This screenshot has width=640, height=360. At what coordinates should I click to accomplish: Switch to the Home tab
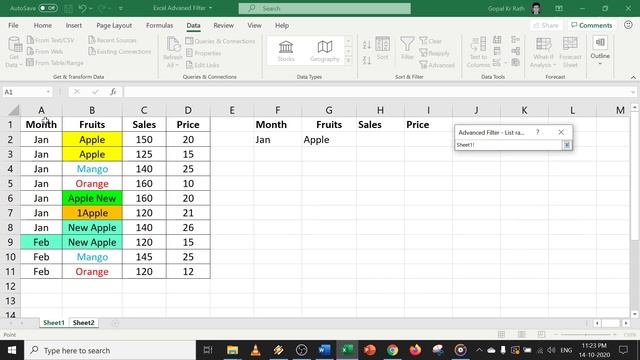[x=42, y=25]
